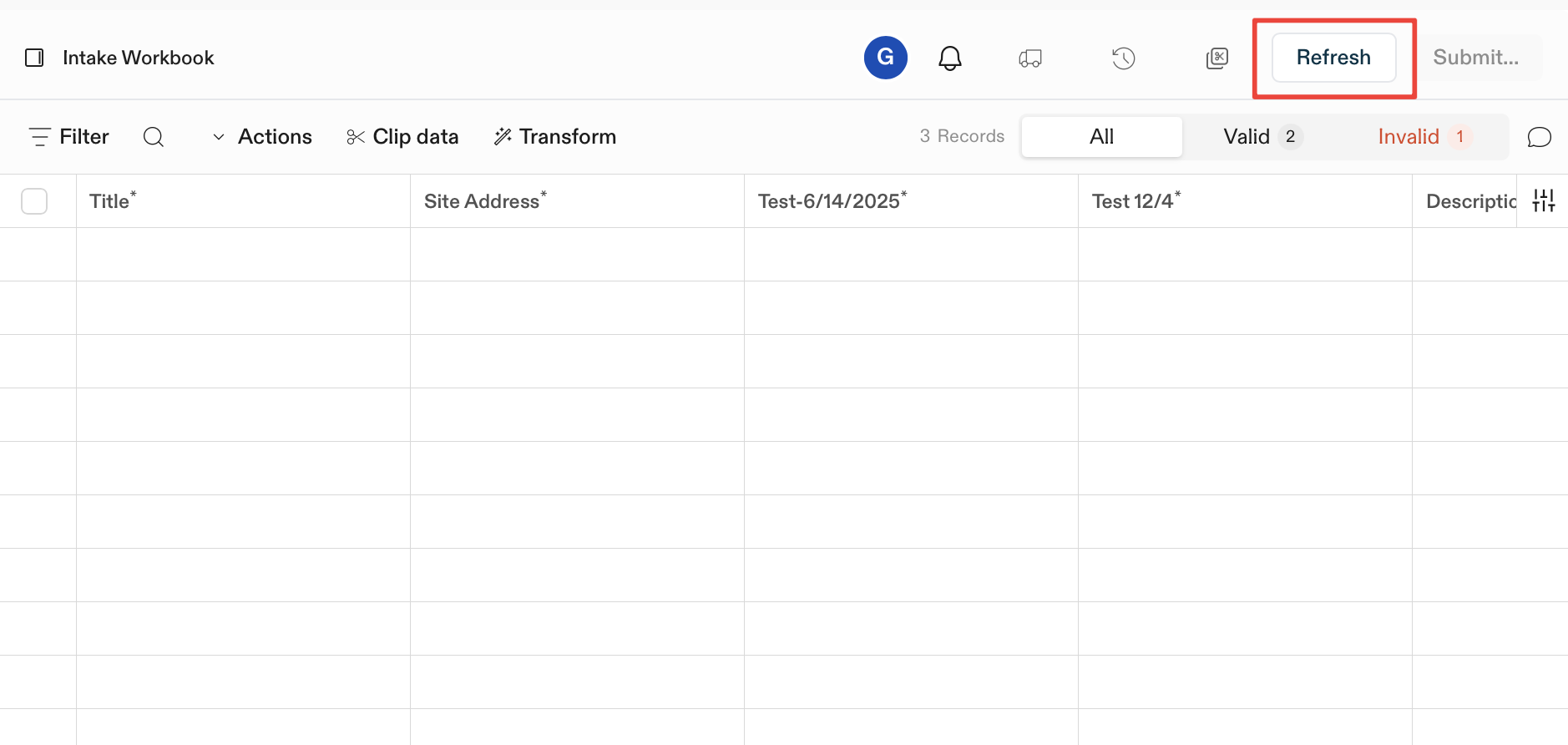Image resolution: width=1568 pixels, height=745 pixels.
Task: Open column settings sliders icon
Action: [x=1544, y=200]
